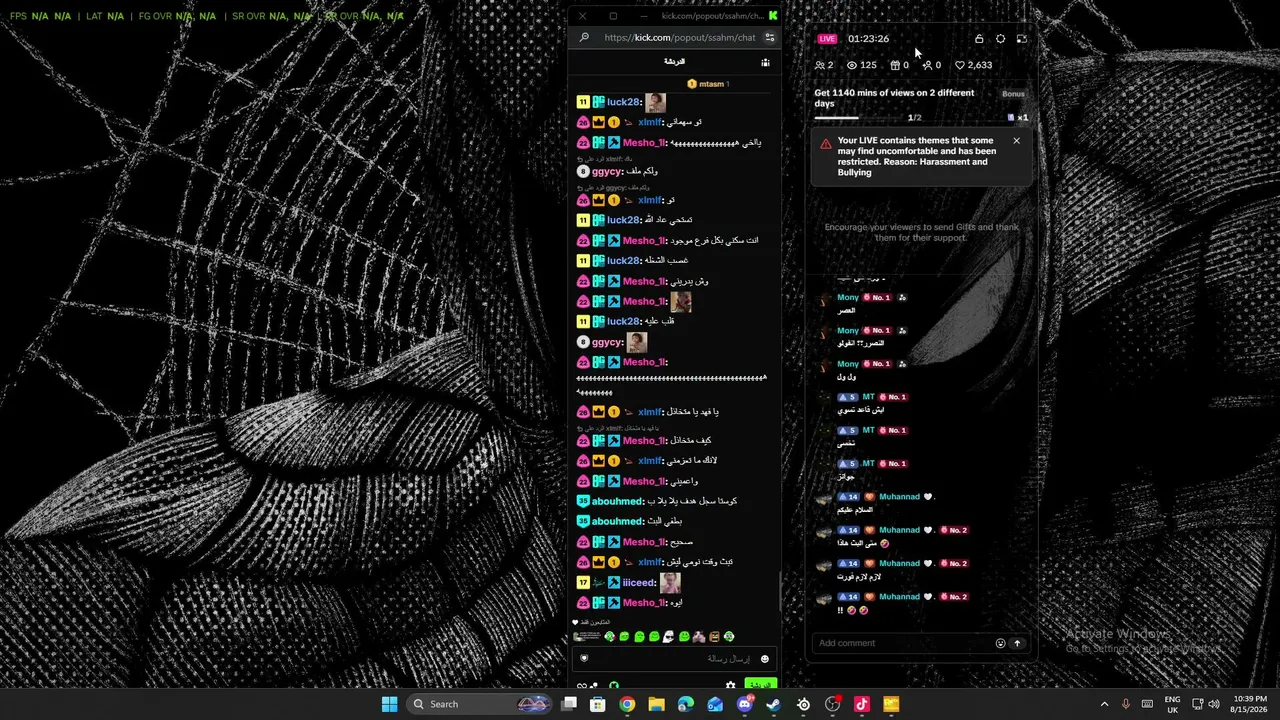This screenshot has width=1280, height=720.
Task: Open Kick chat settings gear
Action: (x=730, y=685)
